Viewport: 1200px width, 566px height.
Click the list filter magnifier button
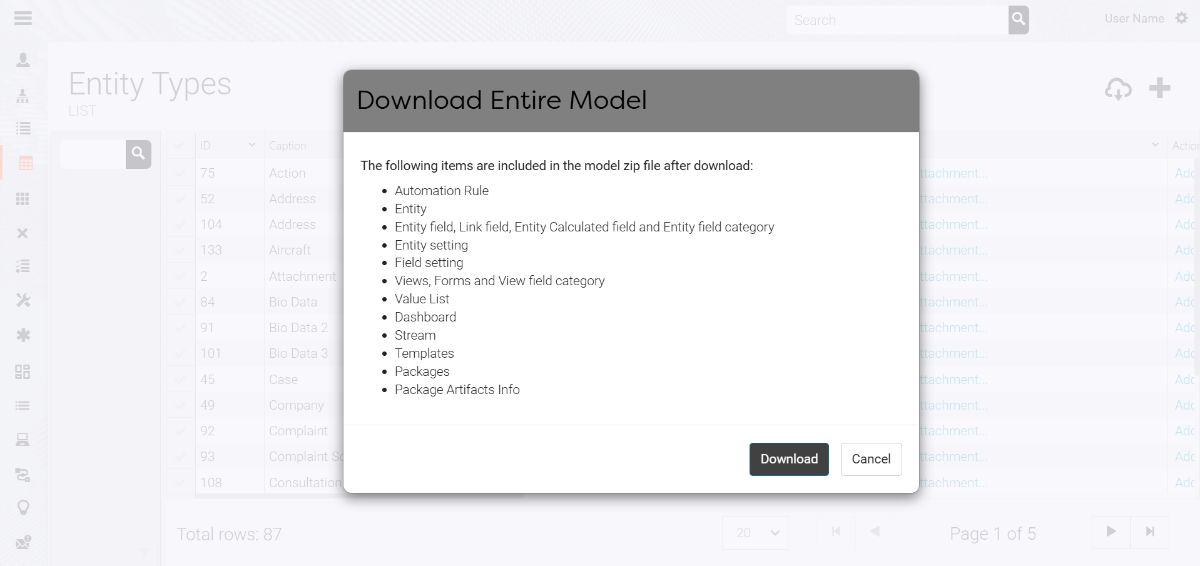tap(138, 154)
